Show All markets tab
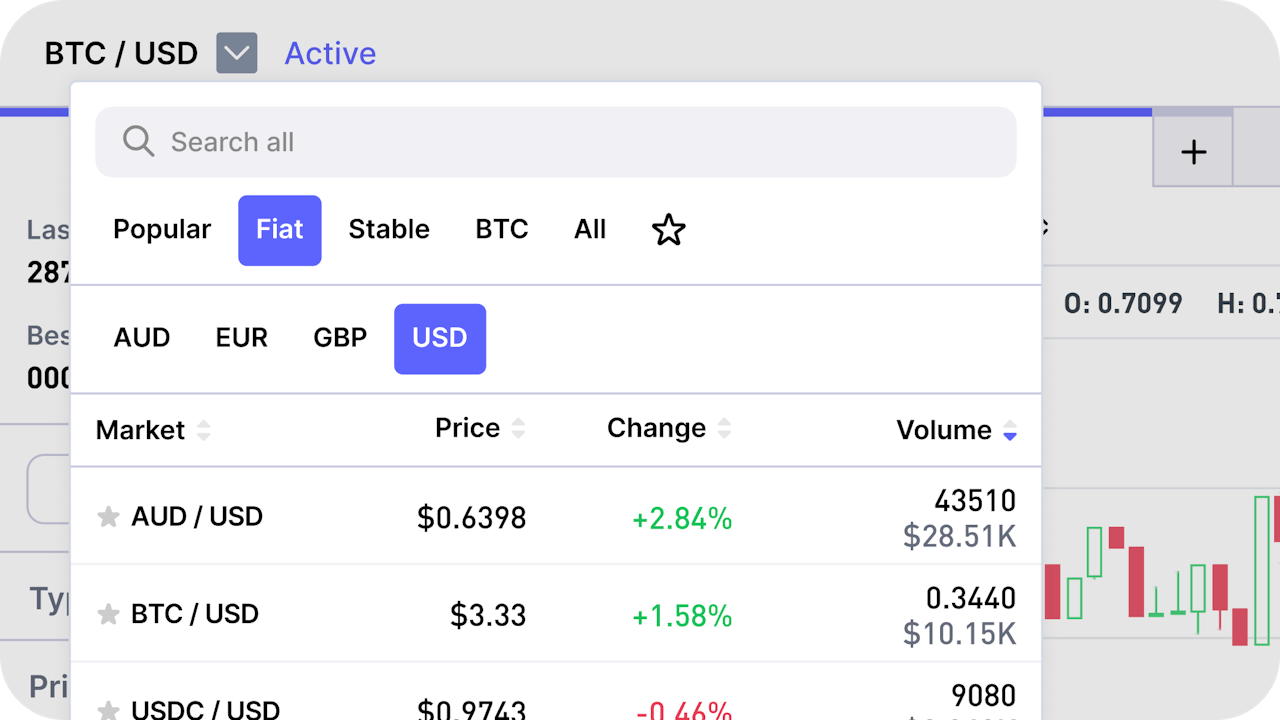1280x720 pixels. pyautogui.click(x=590, y=230)
